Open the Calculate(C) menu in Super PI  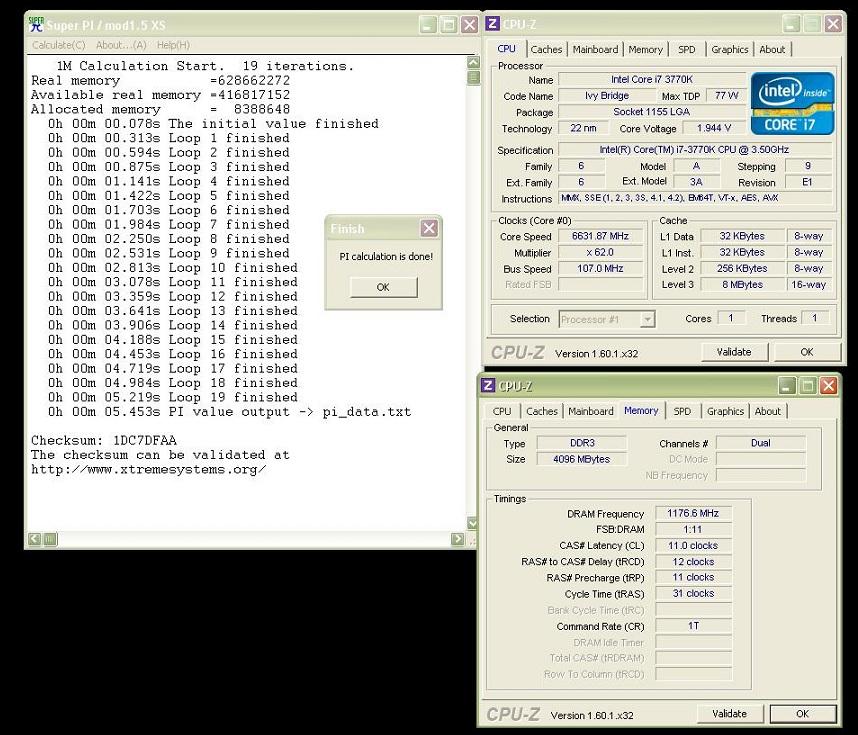(59, 45)
